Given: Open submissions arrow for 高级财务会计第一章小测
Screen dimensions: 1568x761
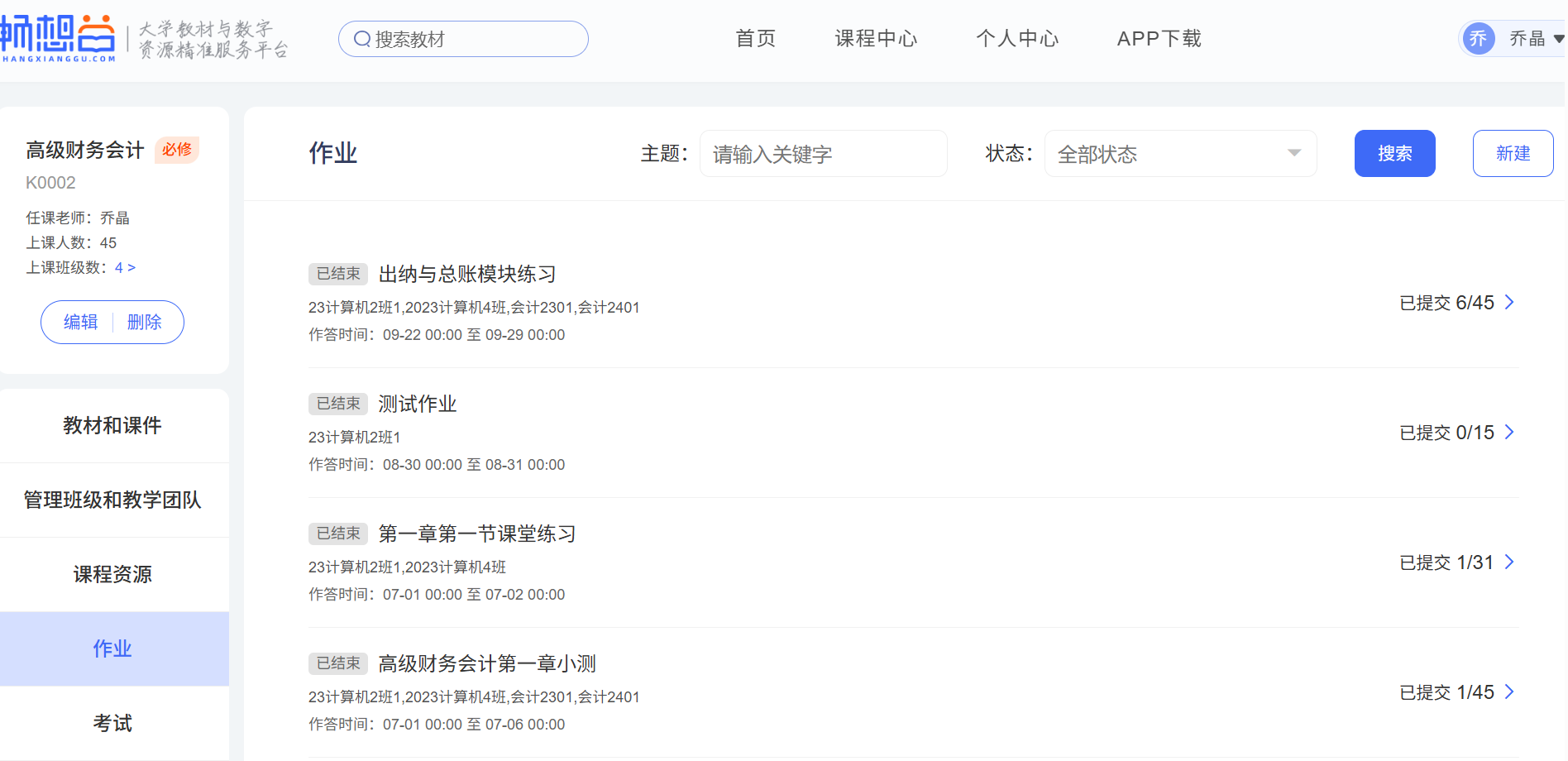Looking at the screenshot, I should click(x=1509, y=692).
